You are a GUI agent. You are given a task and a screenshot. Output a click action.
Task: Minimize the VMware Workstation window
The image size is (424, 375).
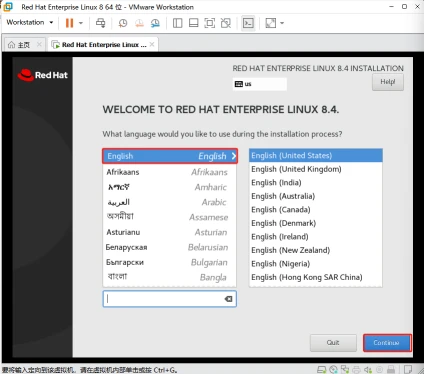pos(392,6)
